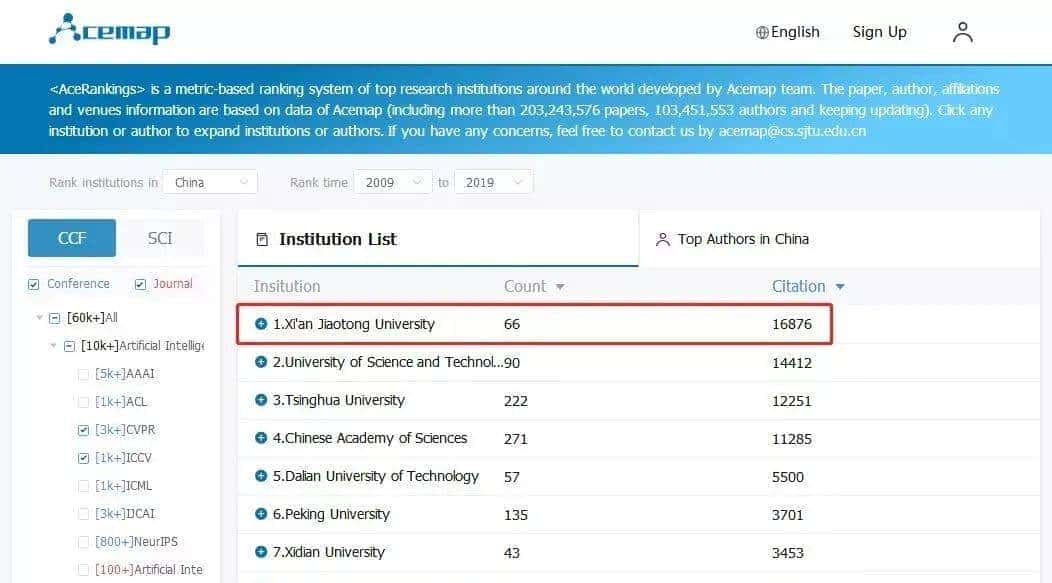Image resolution: width=1052 pixels, height=583 pixels.
Task: Expand Peking University row plus icon
Action: point(261,514)
